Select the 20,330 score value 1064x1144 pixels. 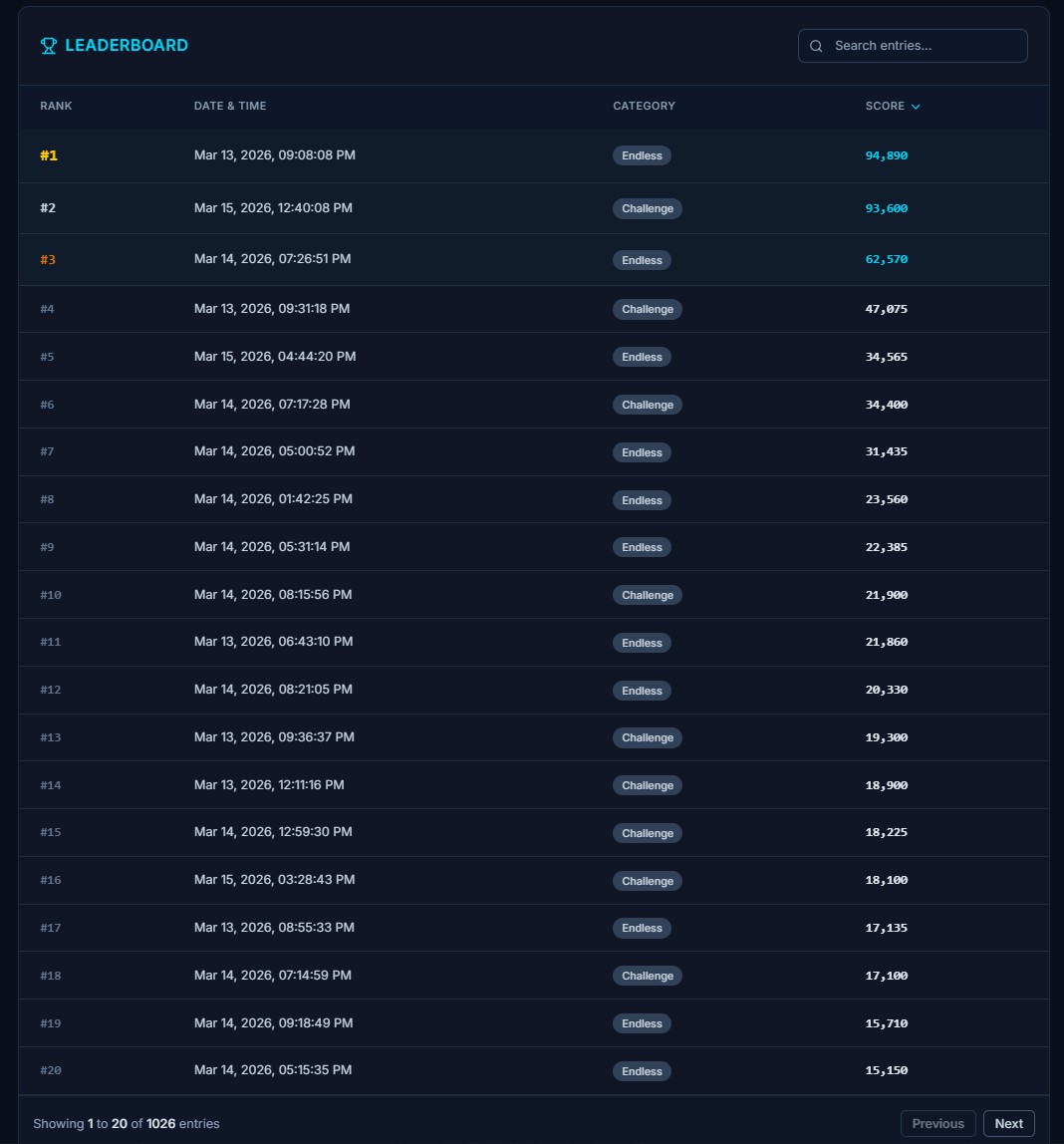[x=886, y=690]
